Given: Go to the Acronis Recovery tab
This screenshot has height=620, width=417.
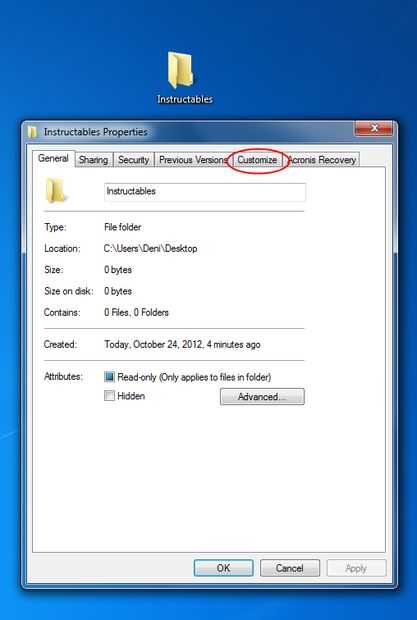Looking at the screenshot, I should pyautogui.click(x=322, y=160).
